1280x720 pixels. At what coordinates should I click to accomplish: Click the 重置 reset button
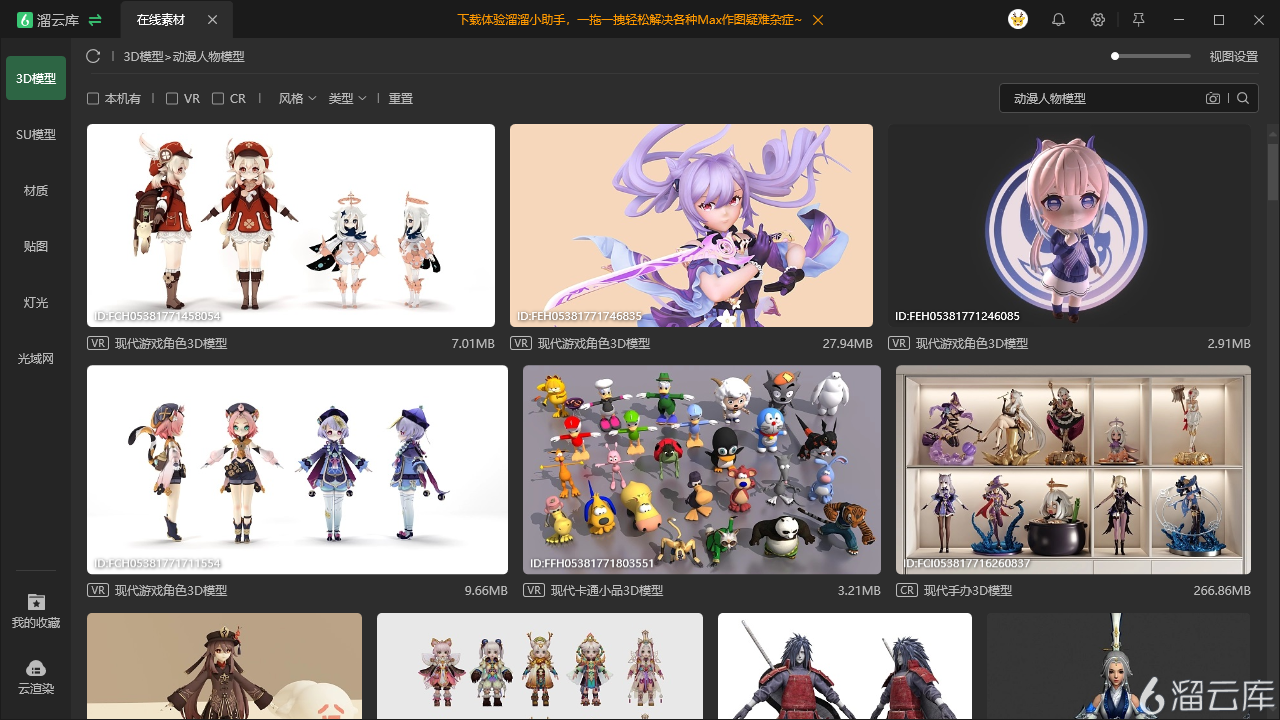coord(401,98)
